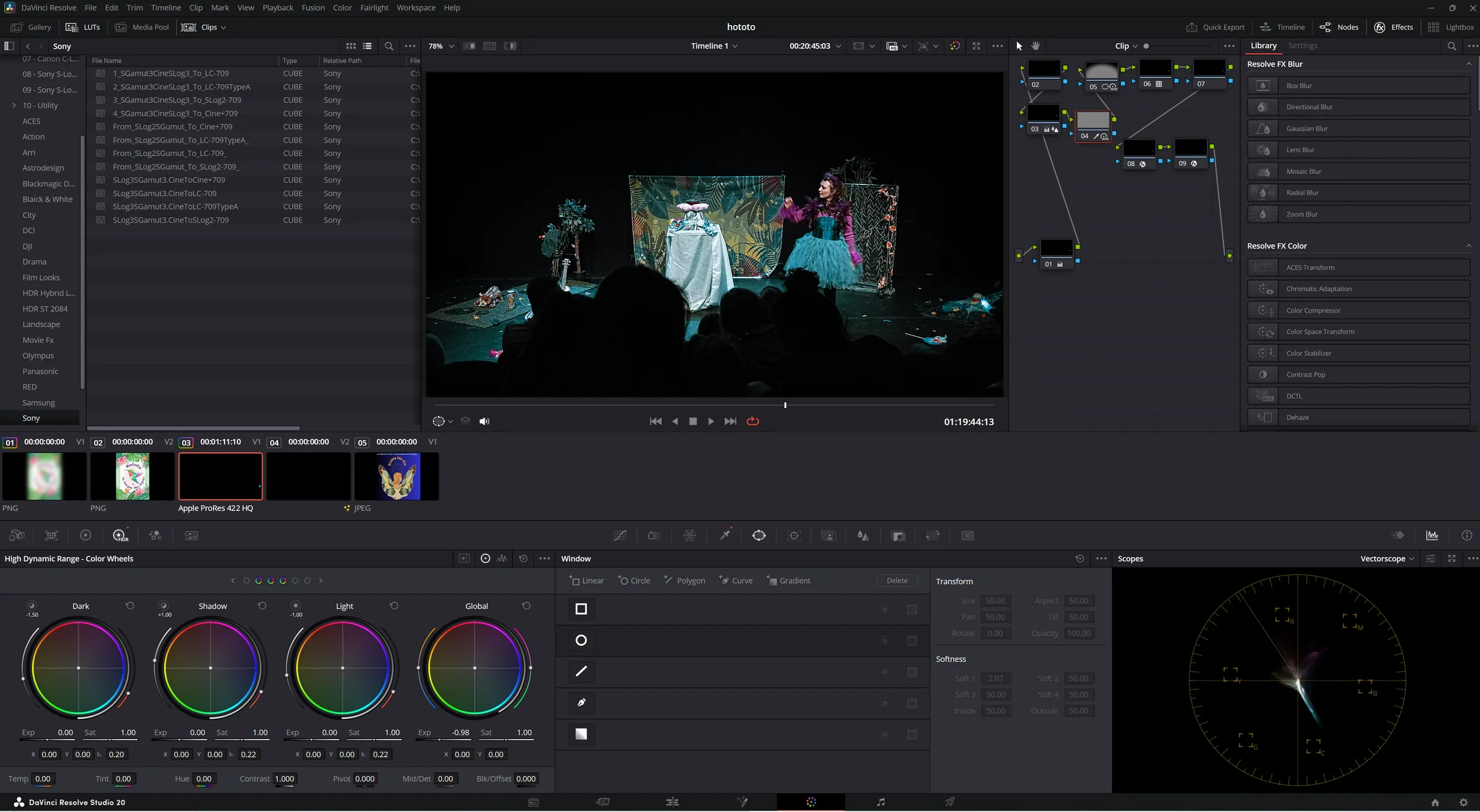Select the hand pan tool in node editor
This screenshot has width=1480, height=812.
click(x=1036, y=46)
